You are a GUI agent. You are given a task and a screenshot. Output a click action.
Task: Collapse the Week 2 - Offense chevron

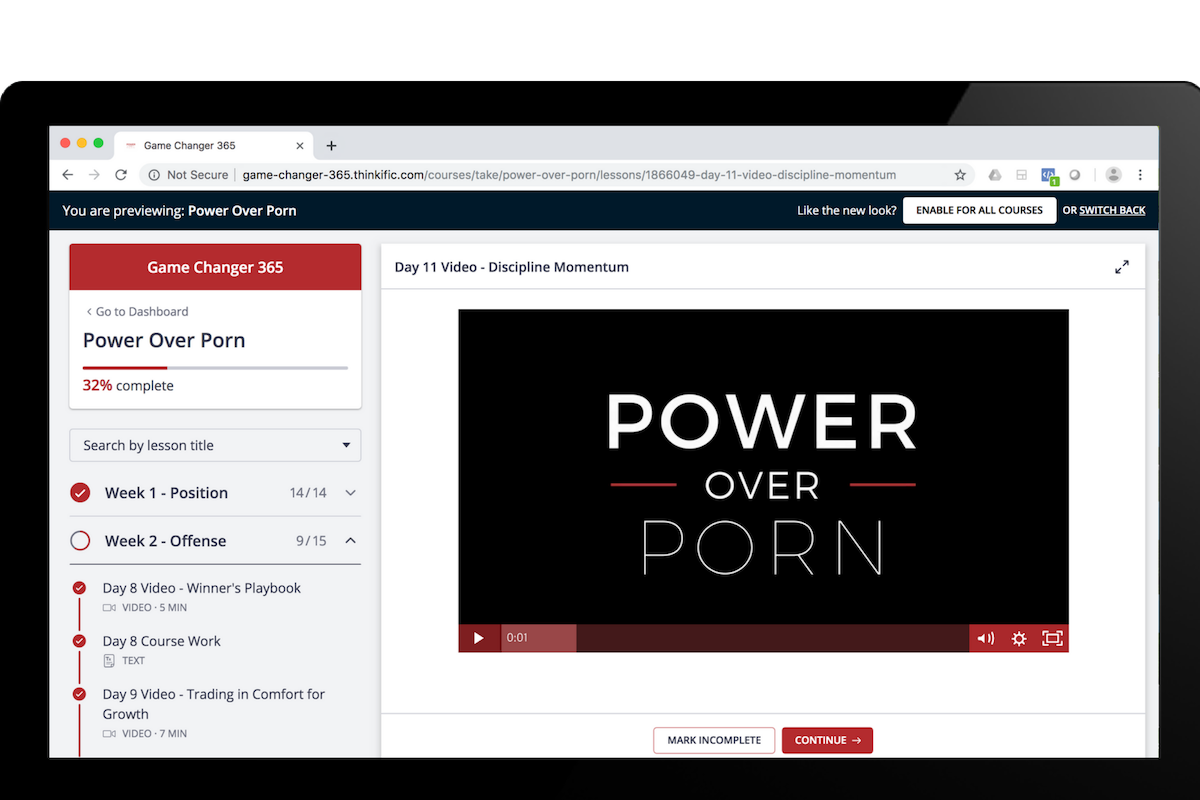tap(350, 541)
